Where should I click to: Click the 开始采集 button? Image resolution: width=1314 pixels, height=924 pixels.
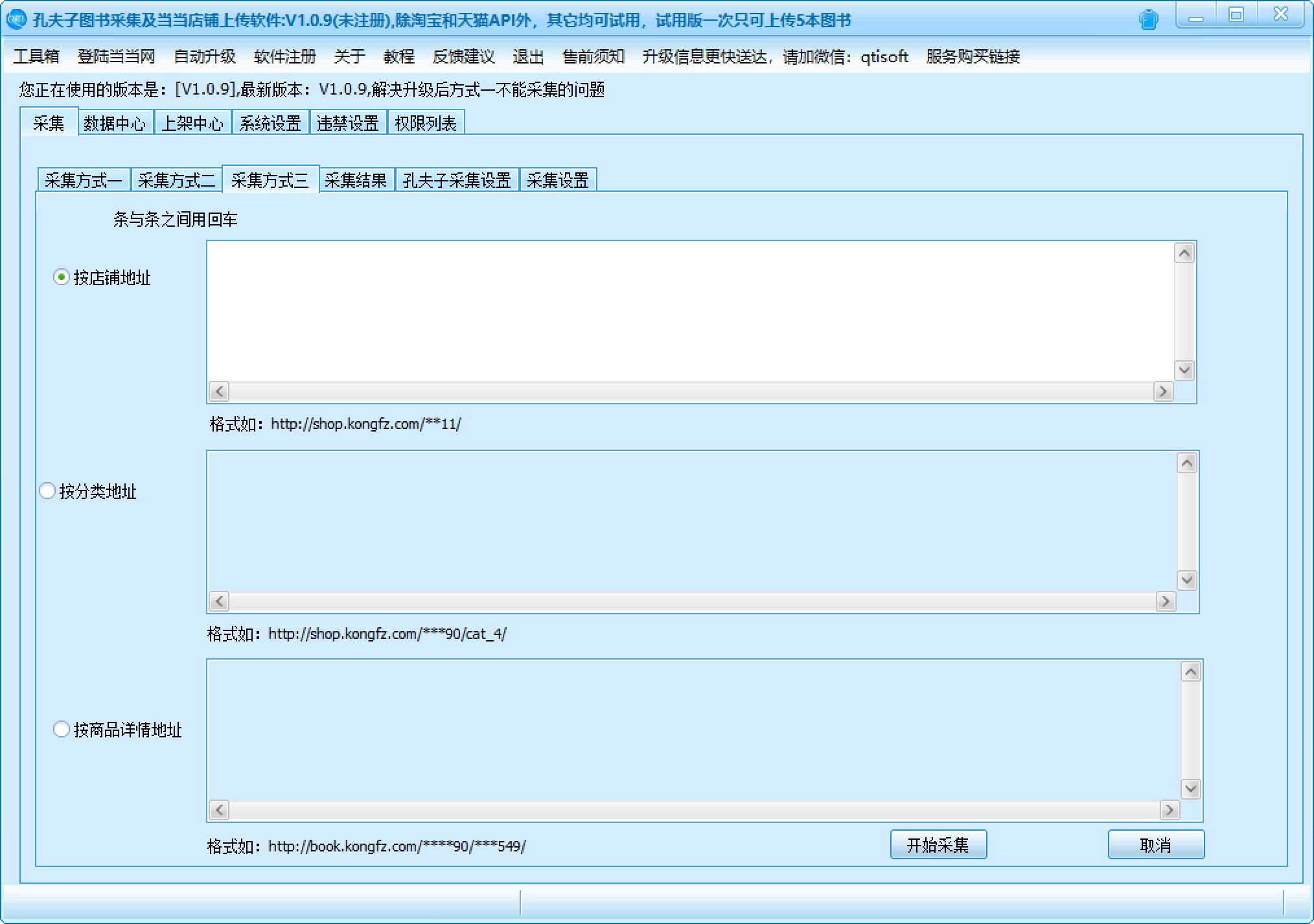tap(938, 844)
